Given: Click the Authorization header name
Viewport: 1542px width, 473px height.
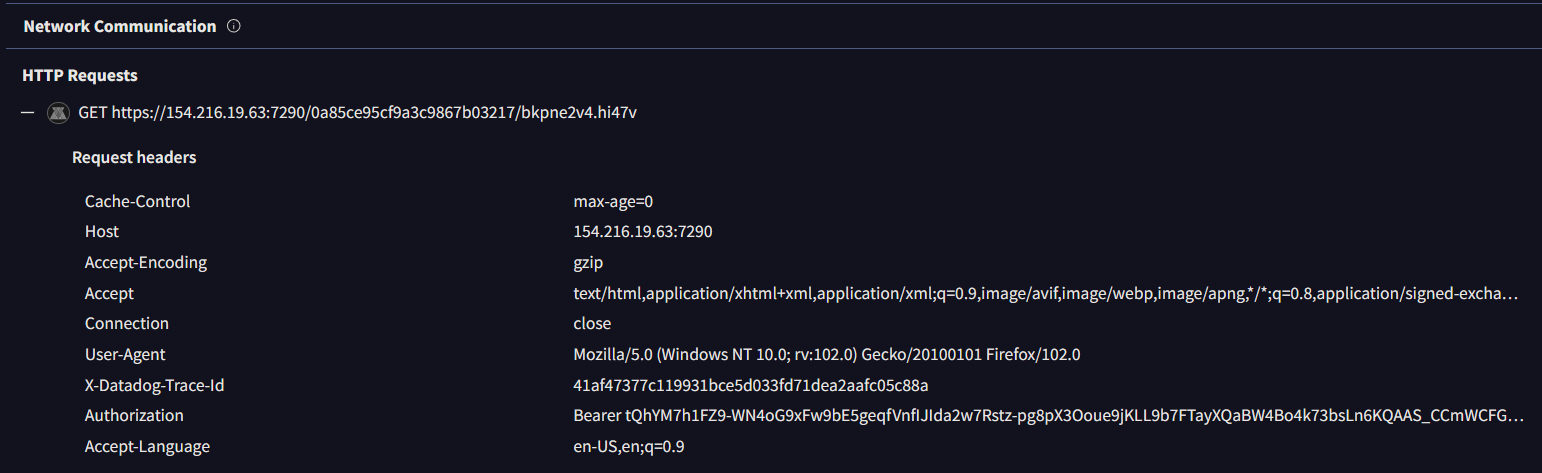Looking at the screenshot, I should point(134,416).
